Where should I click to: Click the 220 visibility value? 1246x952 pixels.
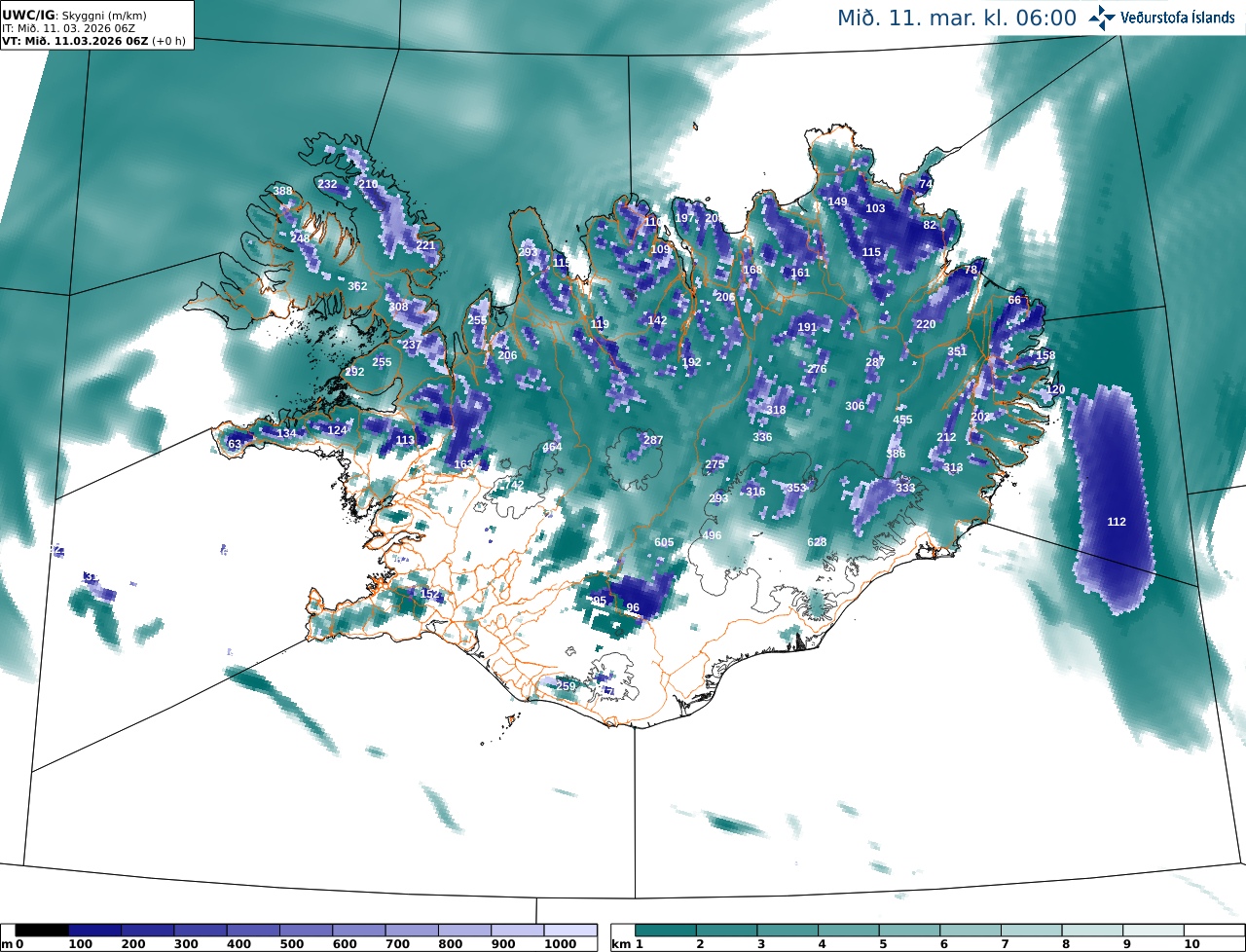[926, 324]
